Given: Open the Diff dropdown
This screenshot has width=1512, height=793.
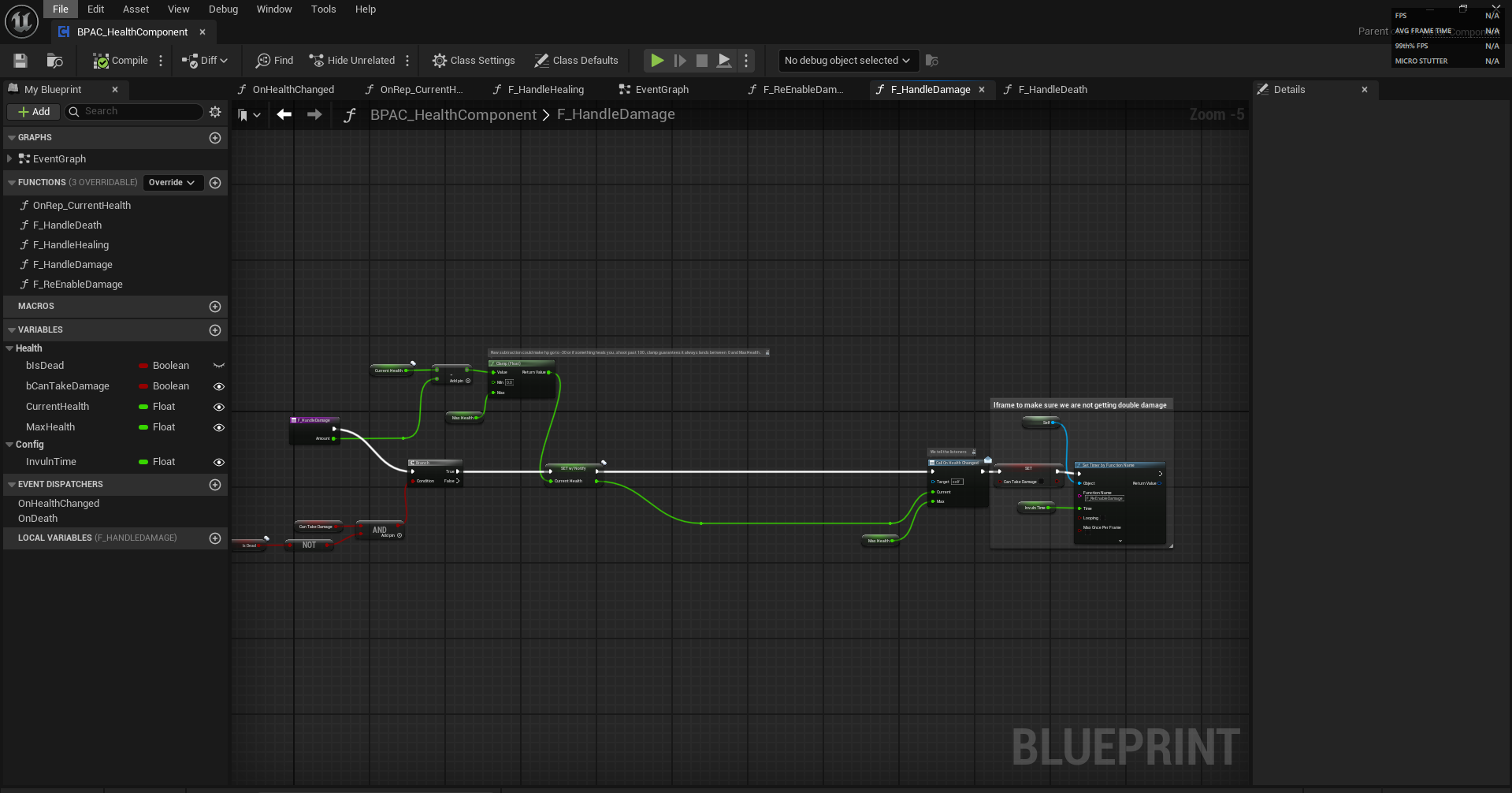Looking at the screenshot, I should coord(205,61).
